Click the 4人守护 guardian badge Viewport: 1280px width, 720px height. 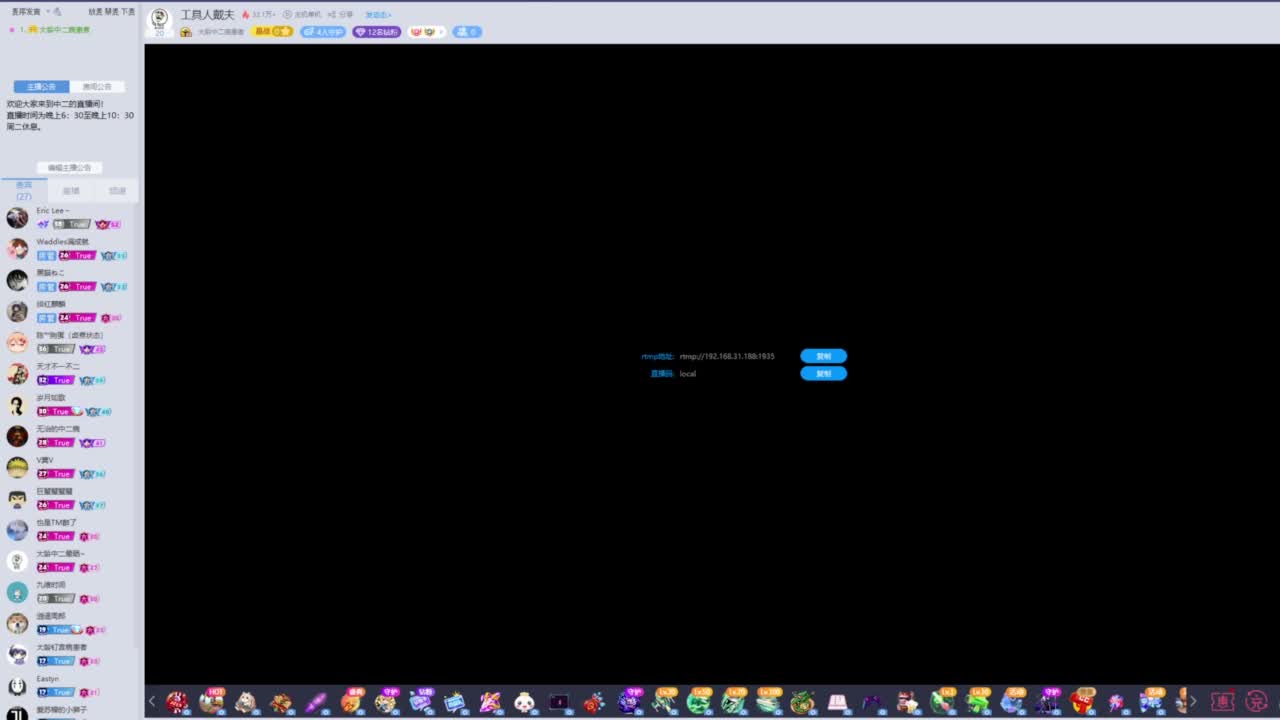pos(323,32)
